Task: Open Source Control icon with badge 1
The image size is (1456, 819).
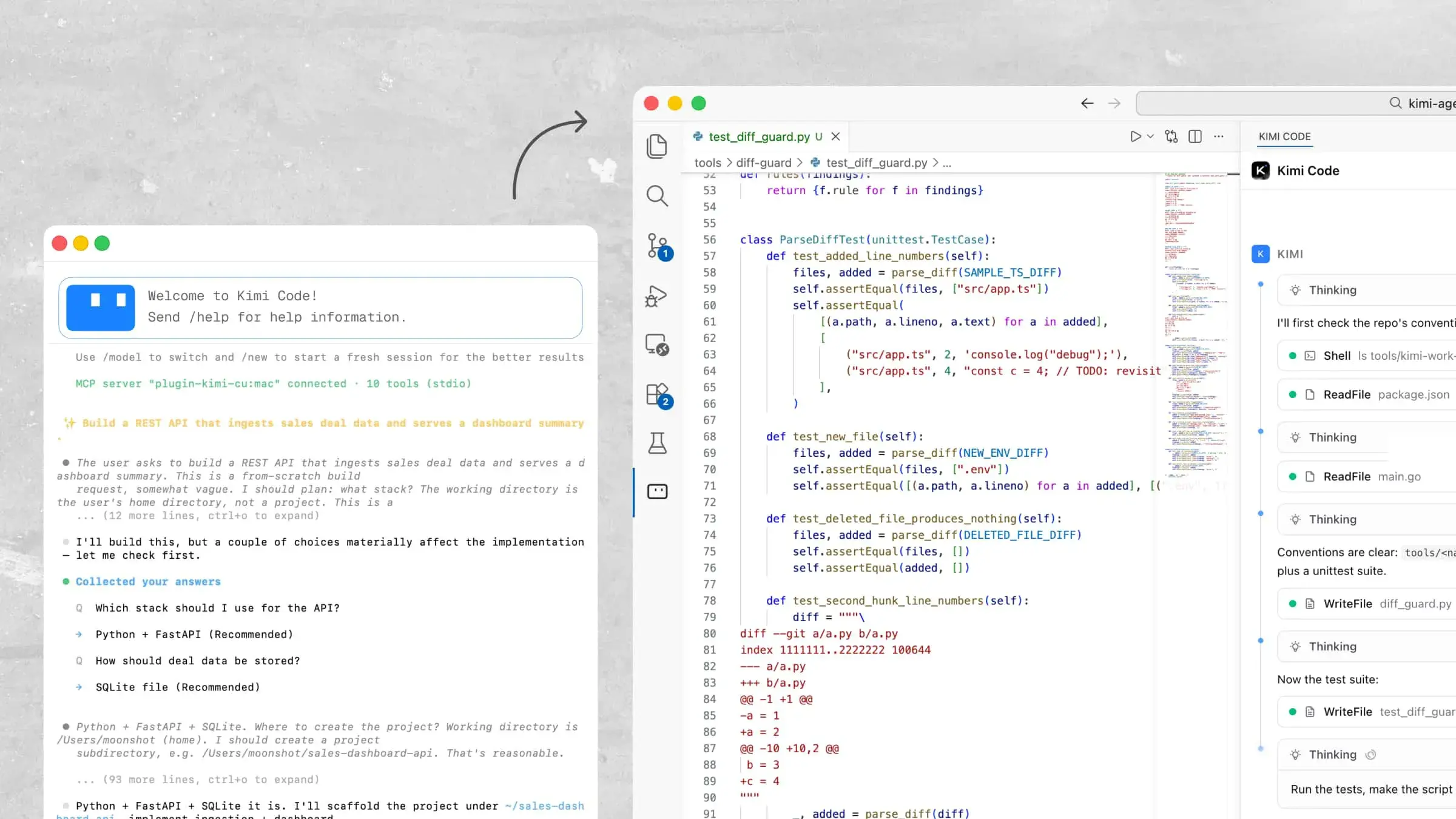Action: coord(658,246)
